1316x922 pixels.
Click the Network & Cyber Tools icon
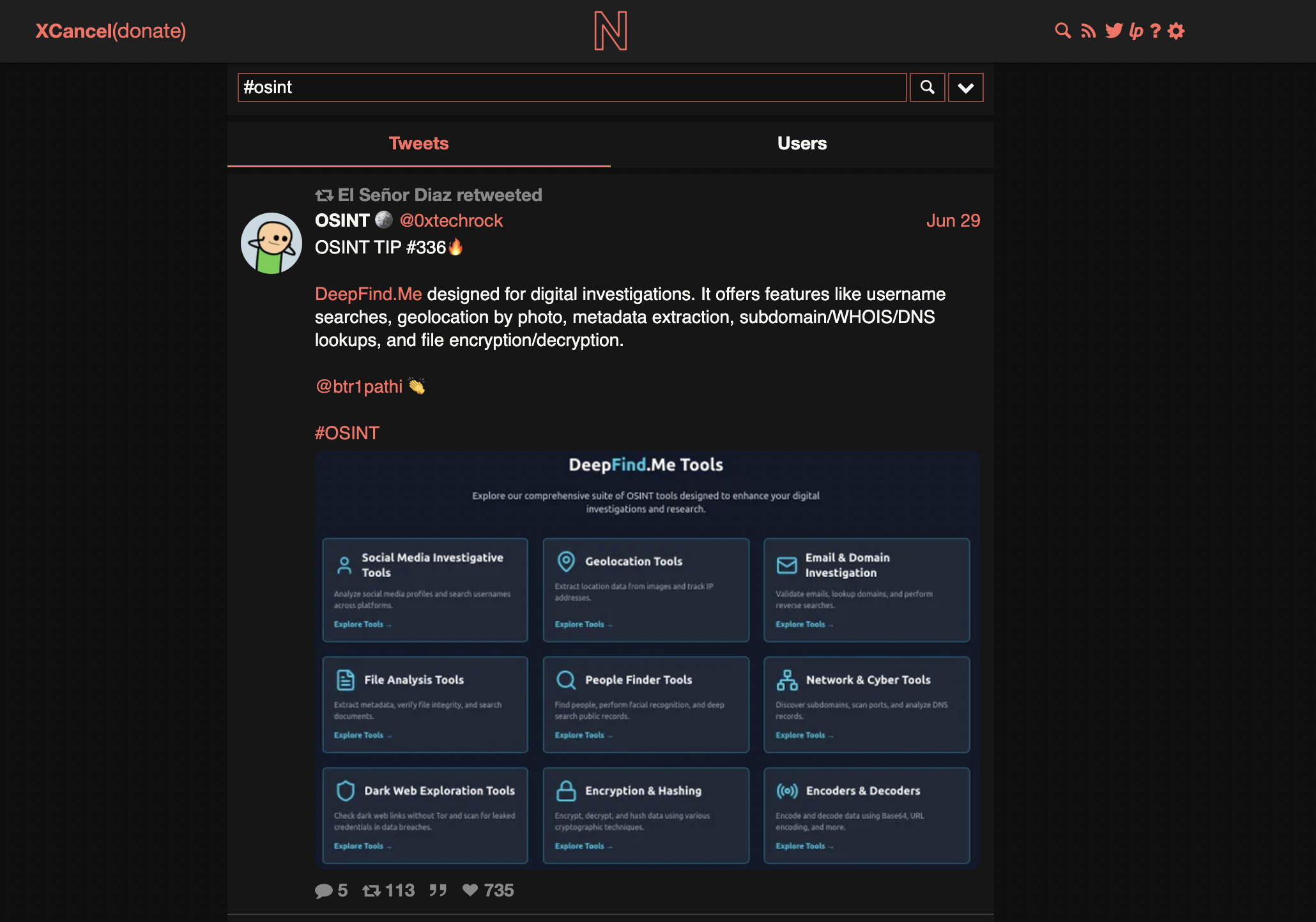(x=787, y=680)
